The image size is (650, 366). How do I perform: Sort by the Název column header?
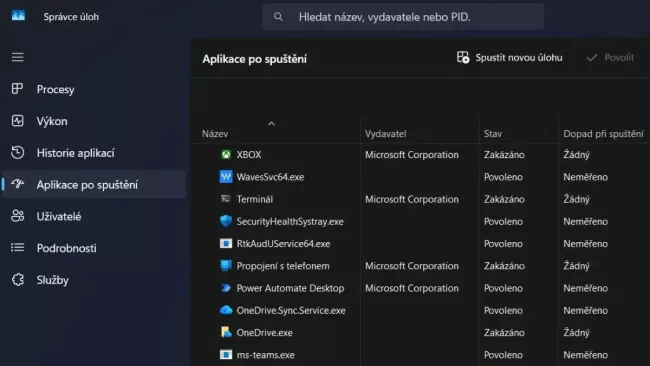coord(215,134)
